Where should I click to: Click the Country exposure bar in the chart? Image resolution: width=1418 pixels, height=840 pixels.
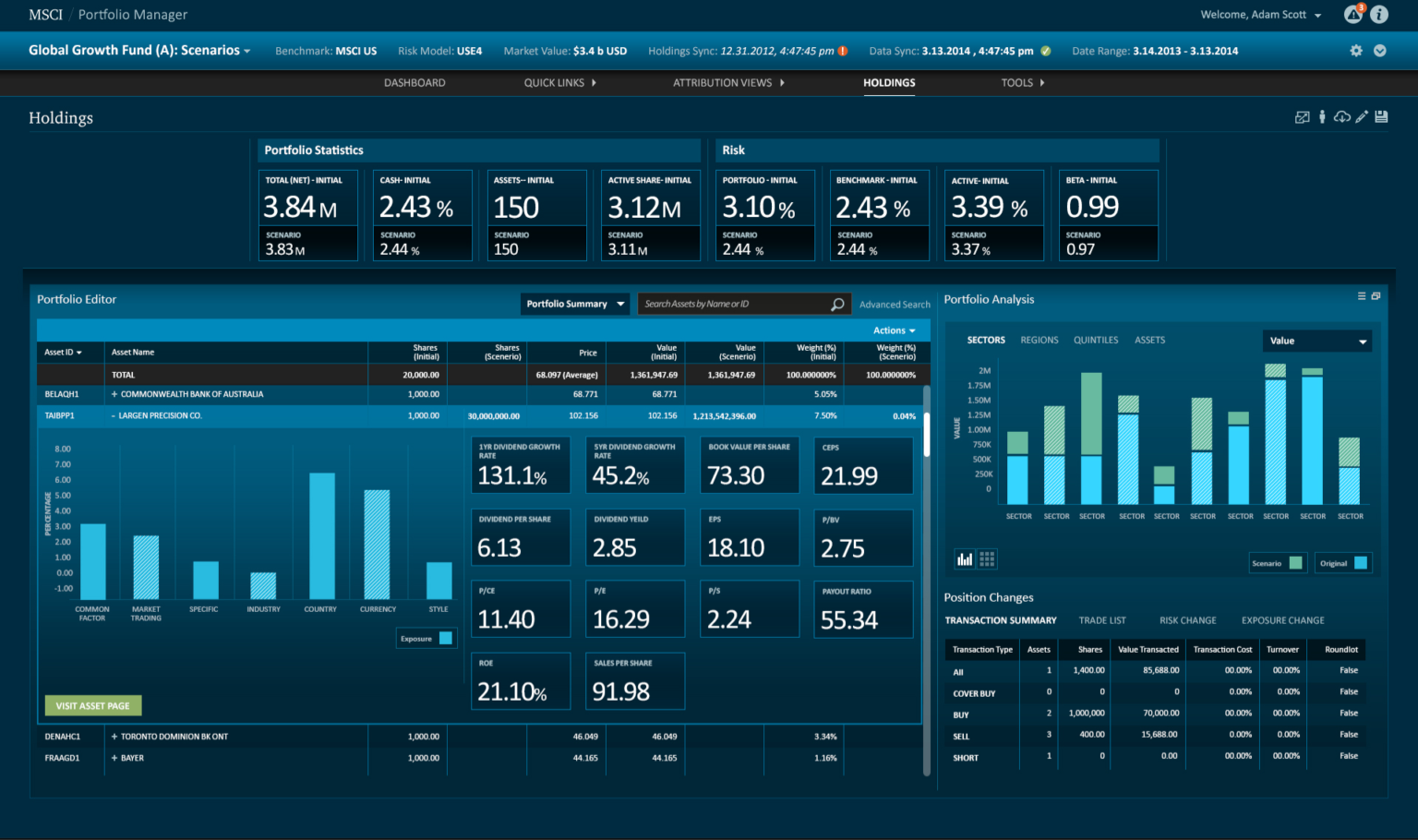pyautogui.click(x=322, y=536)
